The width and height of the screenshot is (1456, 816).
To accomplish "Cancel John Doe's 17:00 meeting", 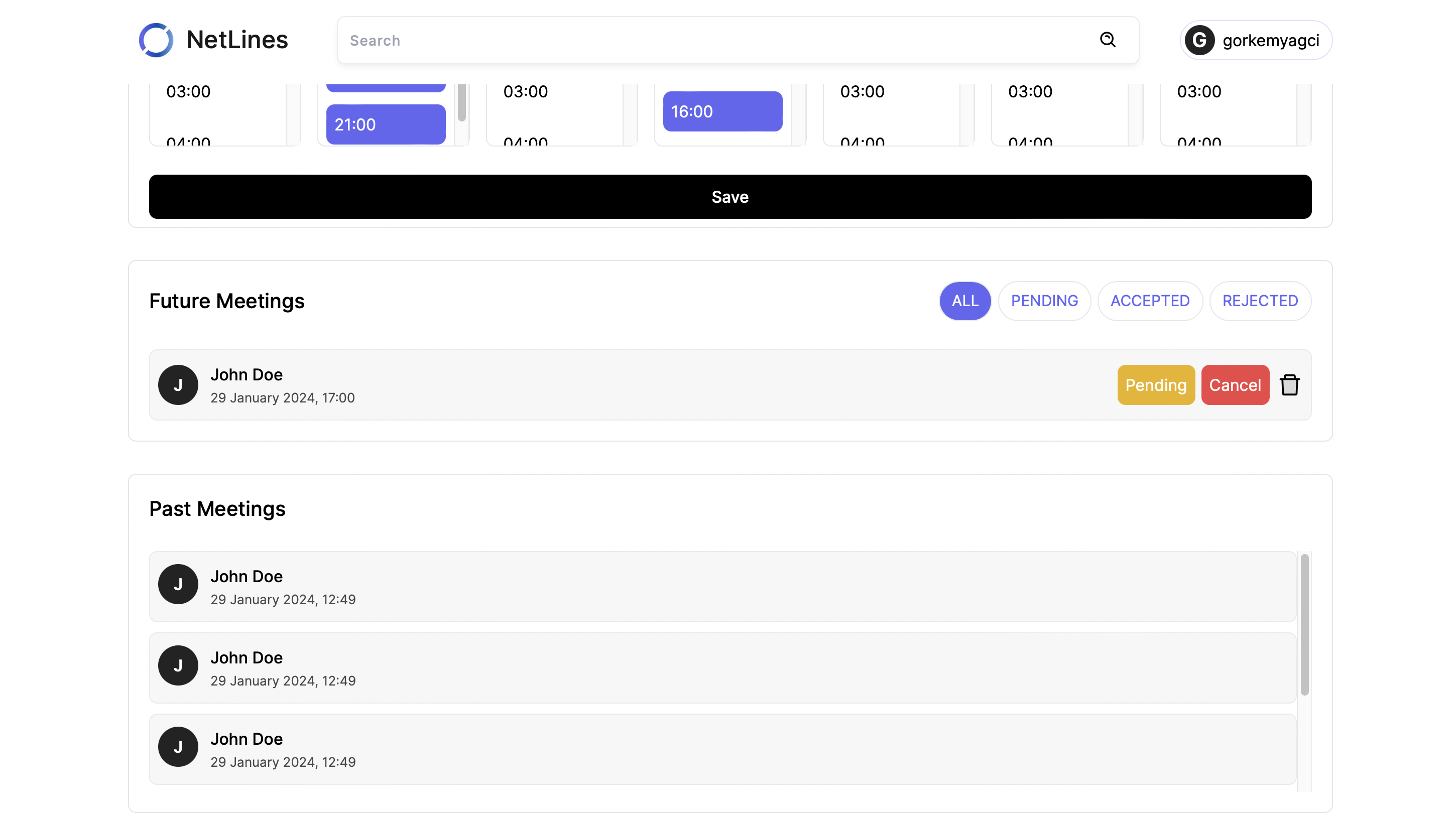I will coord(1235,385).
